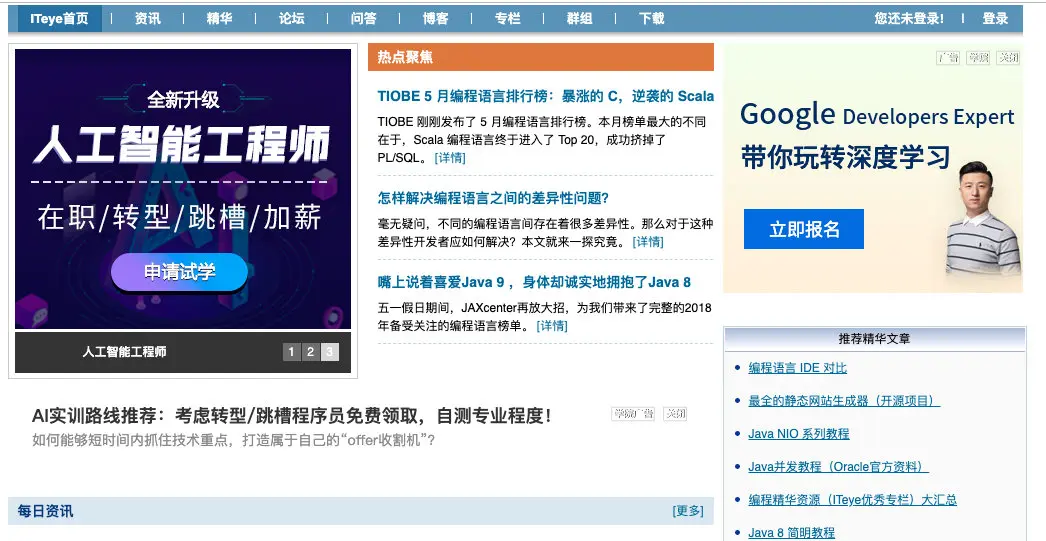This screenshot has width=1046, height=541.
Task: Navigate to 论坛 forum
Action: [292, 19]
